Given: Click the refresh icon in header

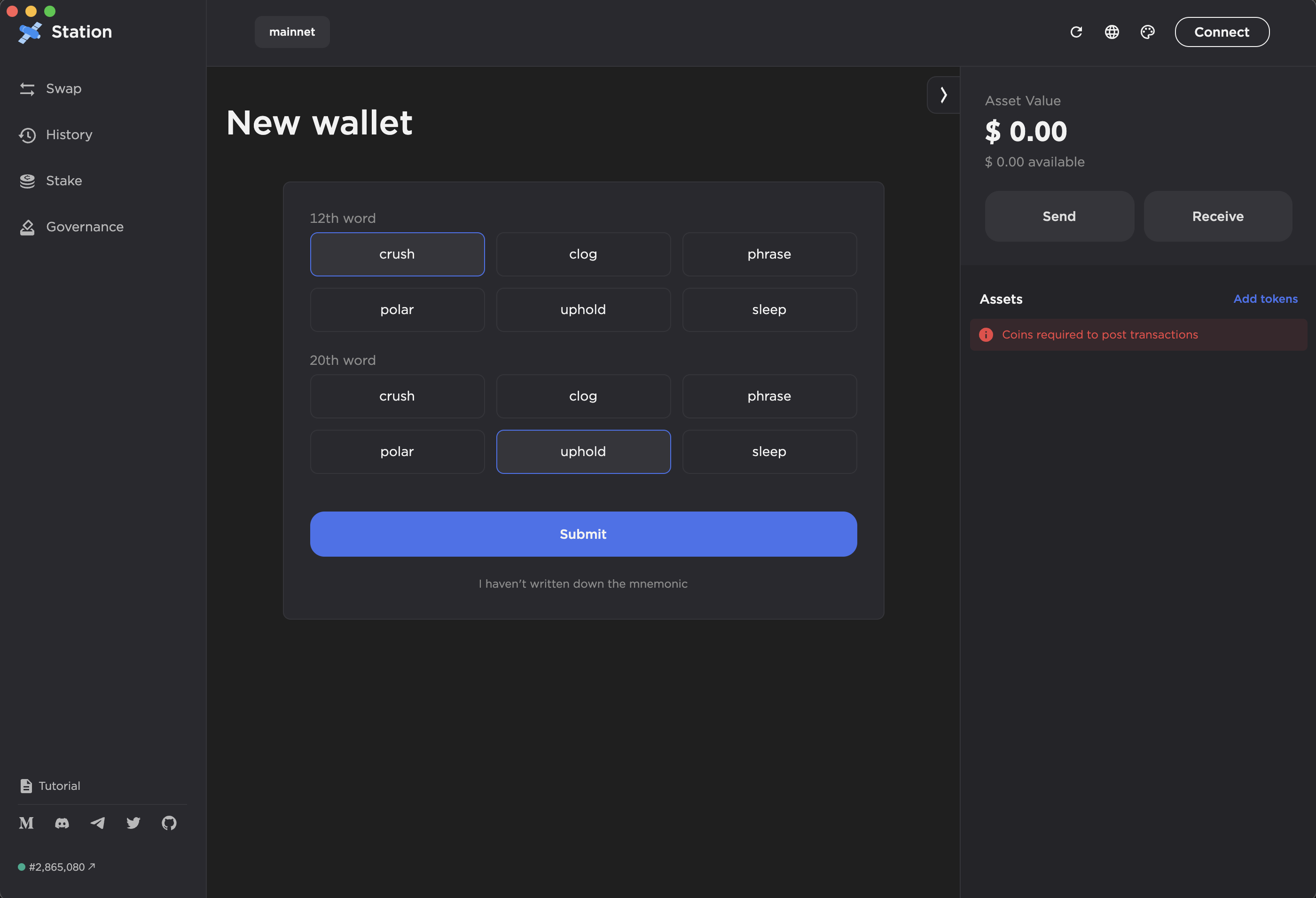Looking at the screenshot, I should [1076, 32].
